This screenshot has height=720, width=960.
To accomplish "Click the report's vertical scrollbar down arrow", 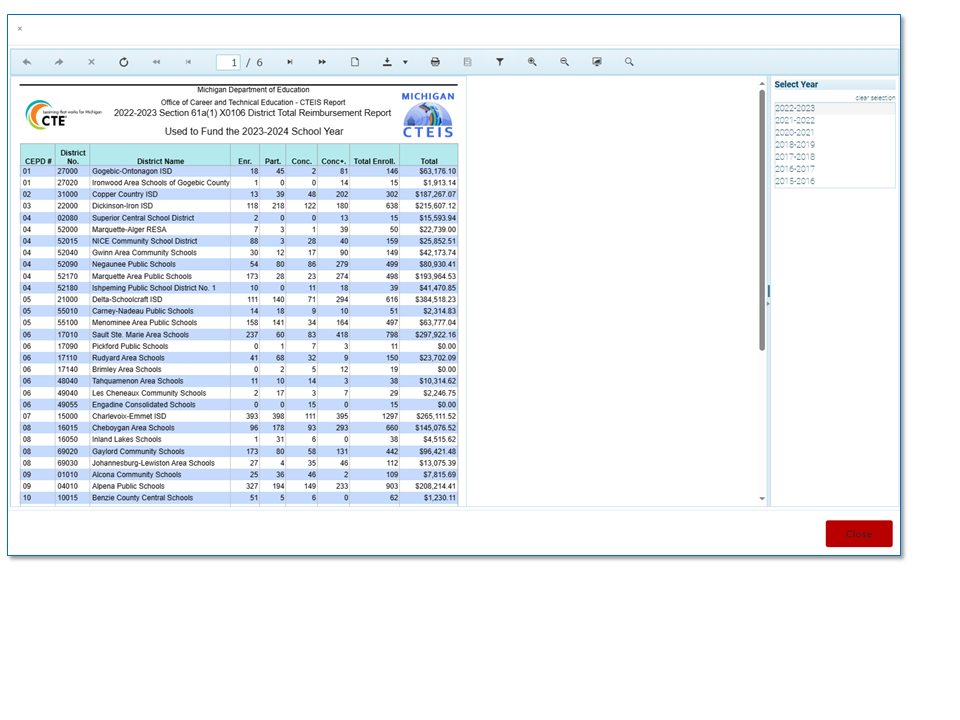I will 762,498.
